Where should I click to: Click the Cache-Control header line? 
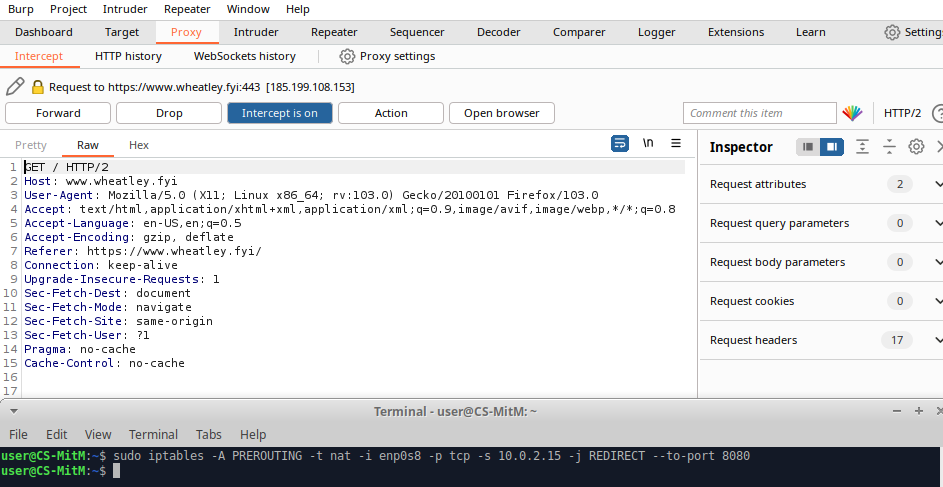tap(105, 363)
